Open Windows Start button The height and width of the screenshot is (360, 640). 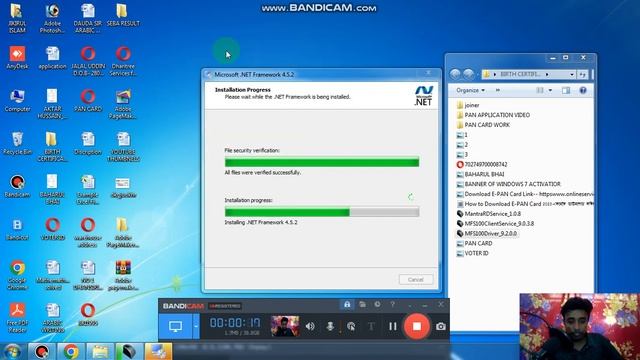click(12, 351)
